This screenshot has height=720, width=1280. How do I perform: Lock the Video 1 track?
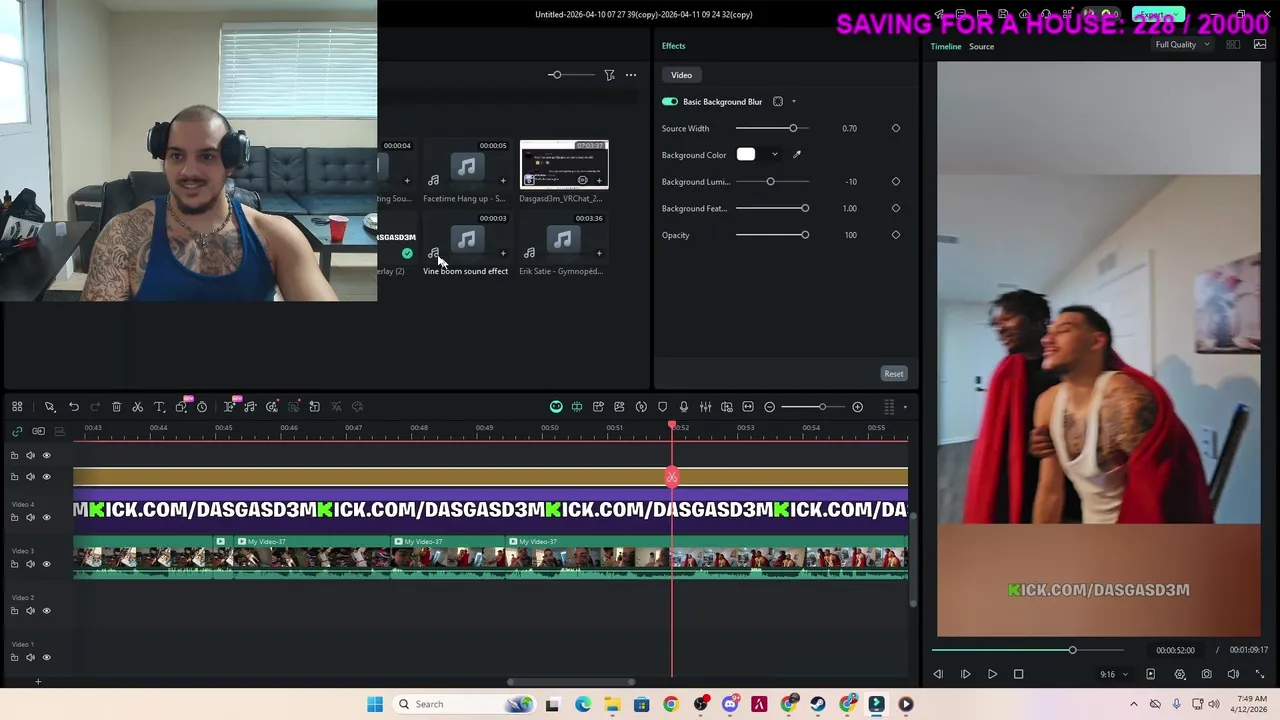click(x=14, y=657)
